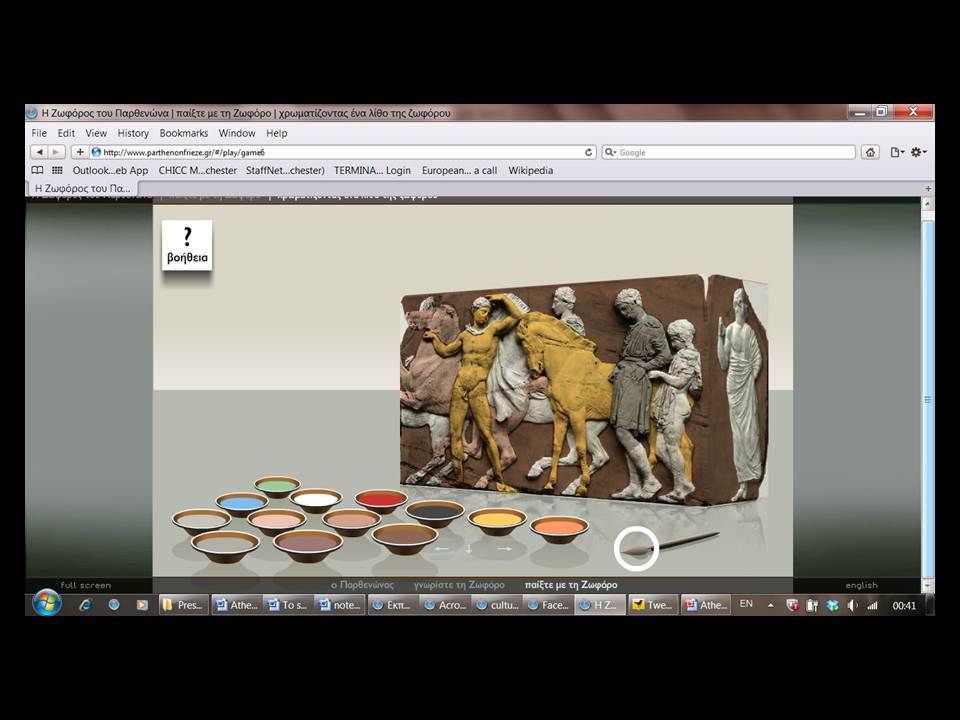Open the γνωρίστε τη Ζωφόρο section
Viewport: 960px width, 720px height.
459,585
